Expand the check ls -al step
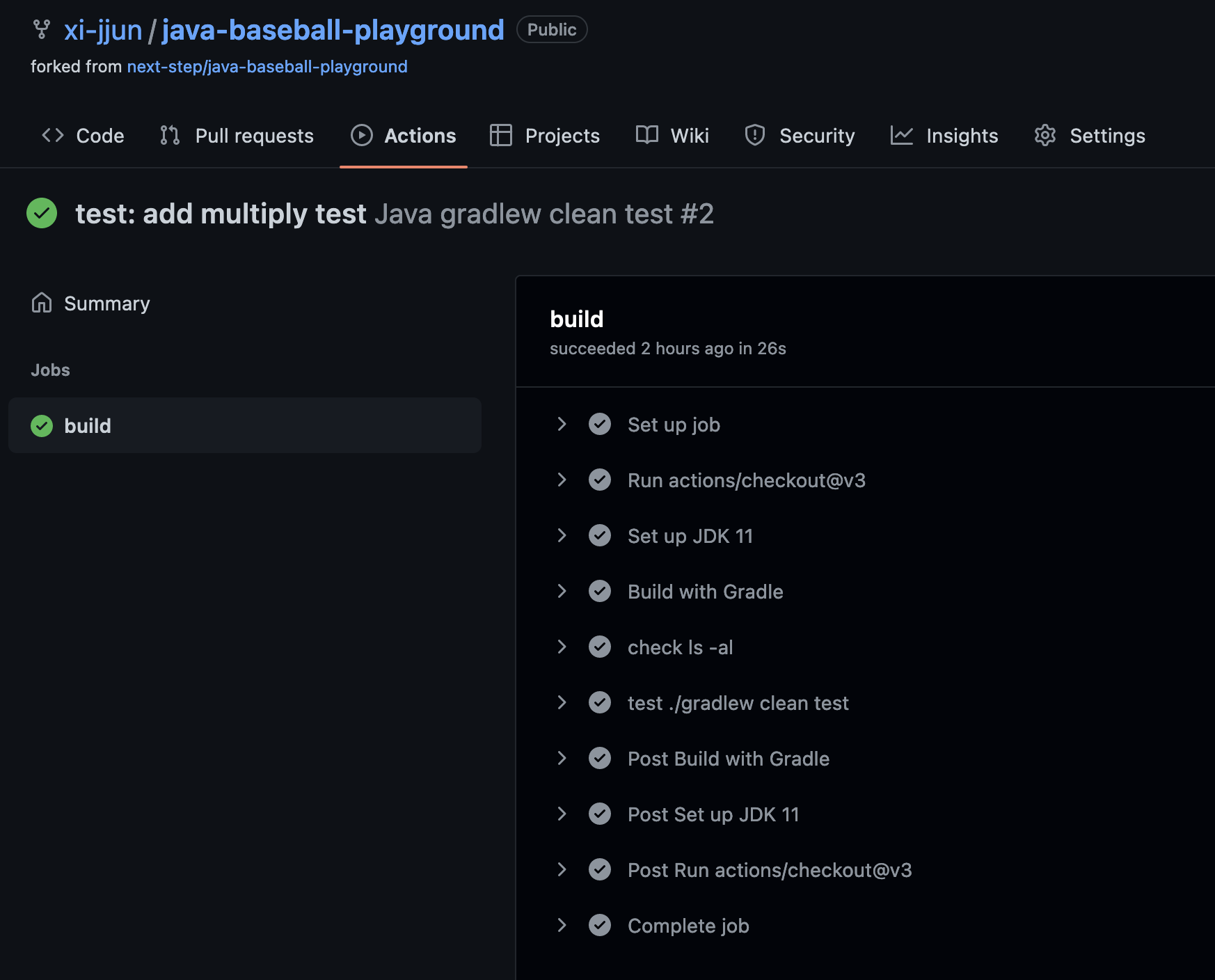The image size is (1215, 980). (562, 647)
